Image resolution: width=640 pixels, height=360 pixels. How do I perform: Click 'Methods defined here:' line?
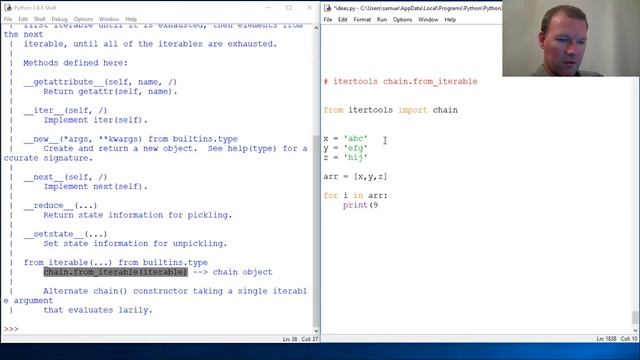[x=76, y=63]
